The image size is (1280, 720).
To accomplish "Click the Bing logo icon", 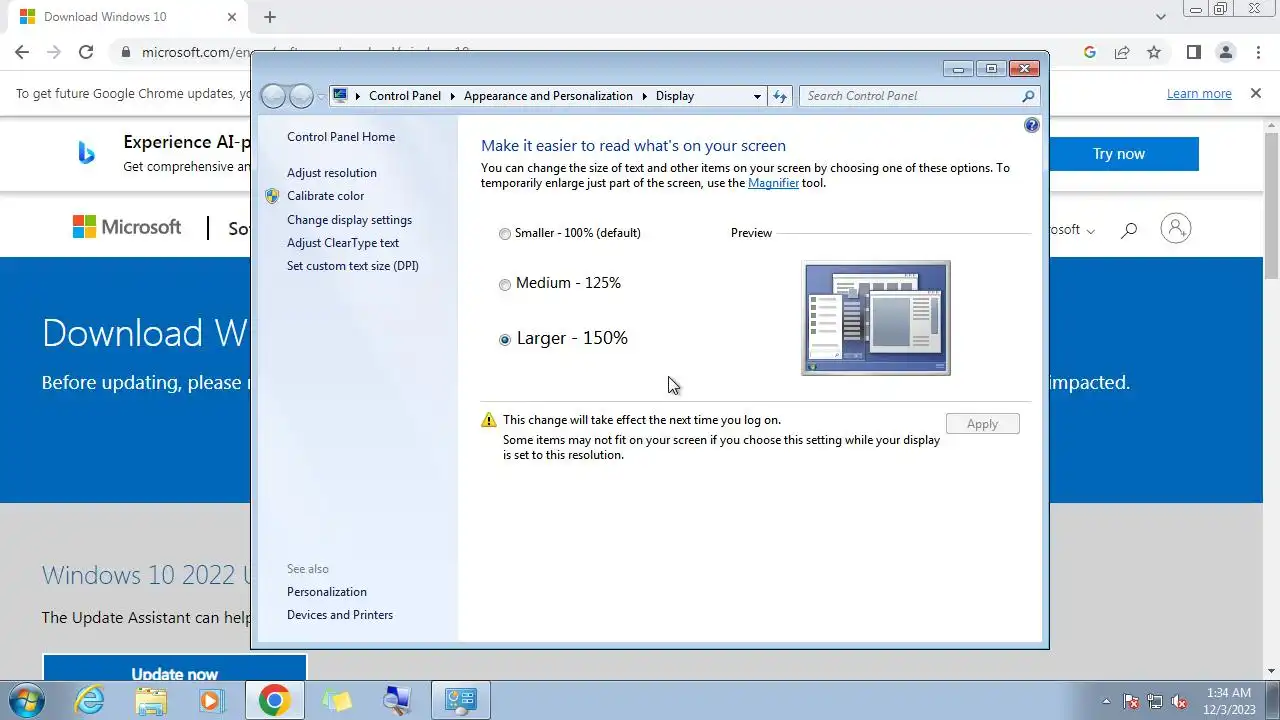I will point(87,152).
